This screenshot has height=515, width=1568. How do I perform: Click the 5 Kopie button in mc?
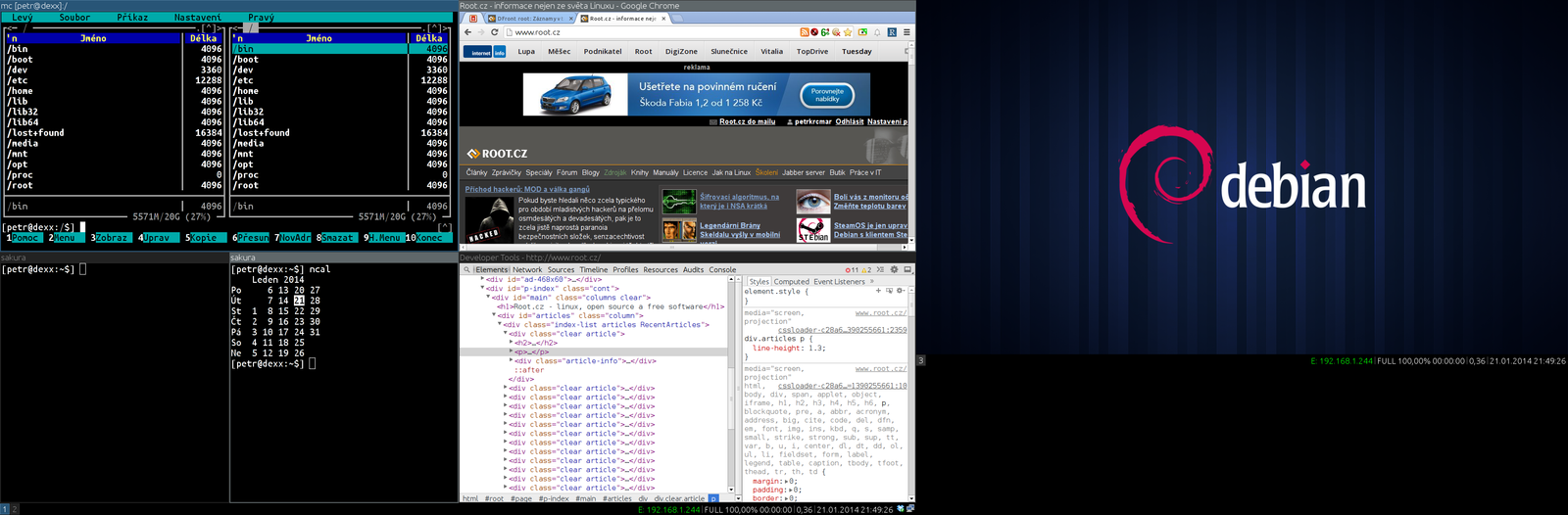204,237
